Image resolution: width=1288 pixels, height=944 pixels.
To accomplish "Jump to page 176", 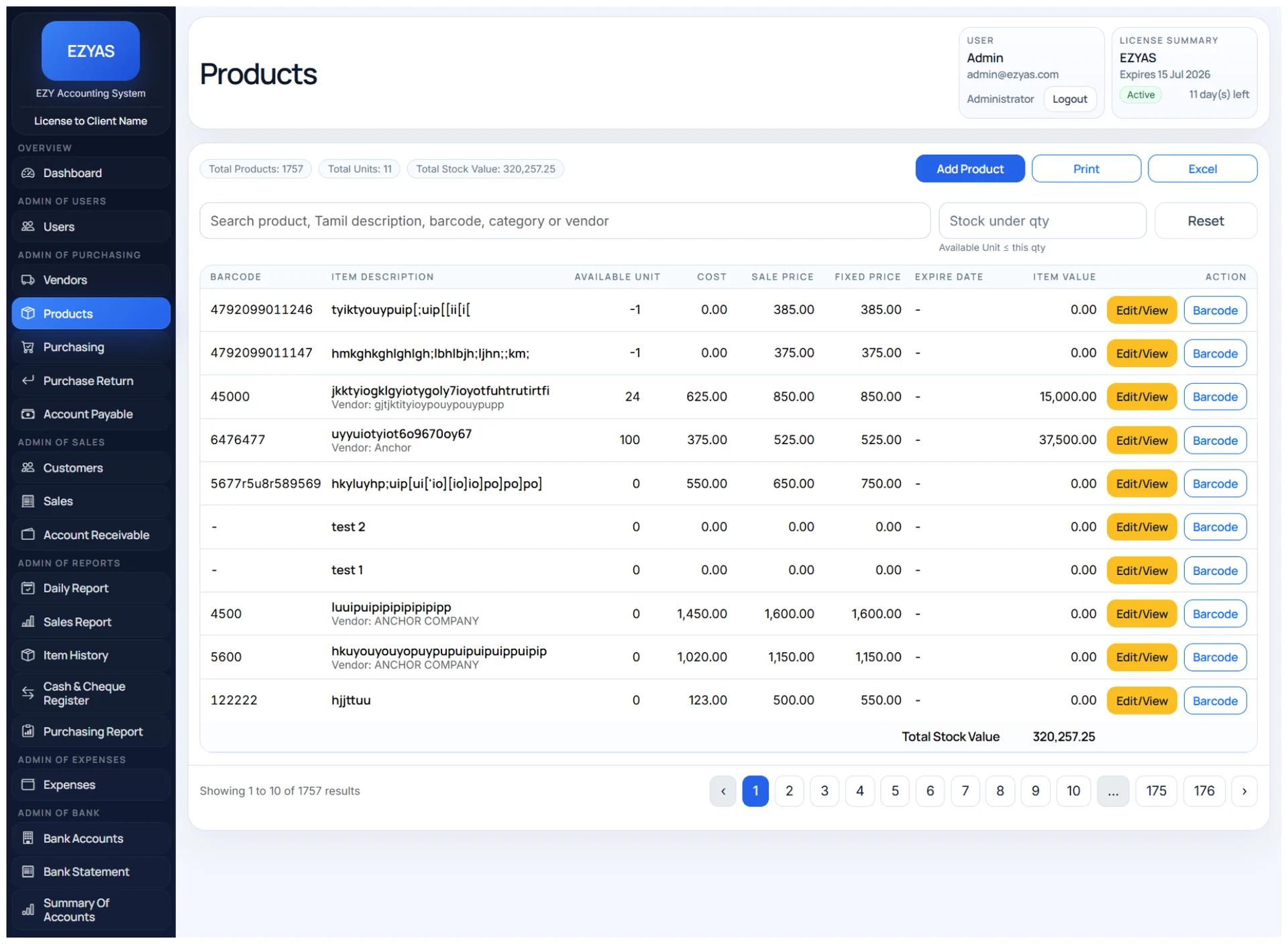I will pos(1204,792).
